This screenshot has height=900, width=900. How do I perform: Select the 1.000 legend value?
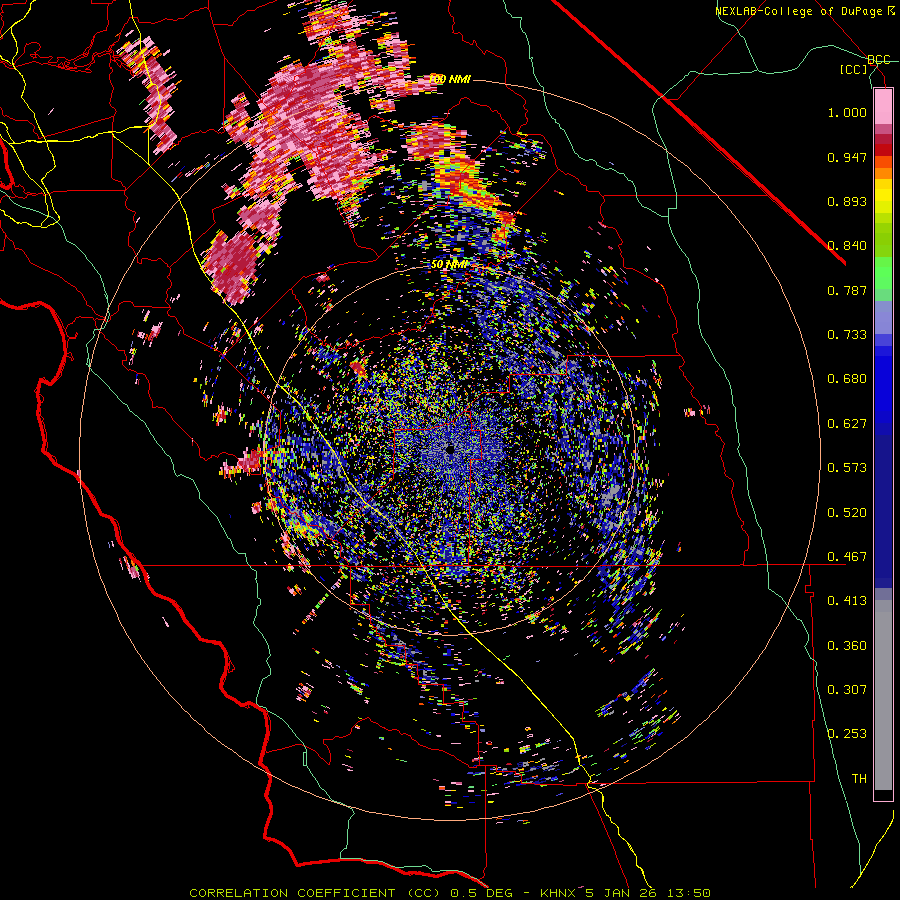(847, 112)
